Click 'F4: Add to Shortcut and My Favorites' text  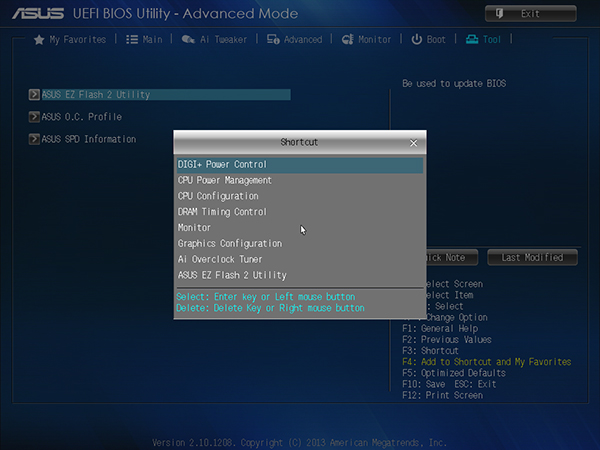tap(486, 362)
